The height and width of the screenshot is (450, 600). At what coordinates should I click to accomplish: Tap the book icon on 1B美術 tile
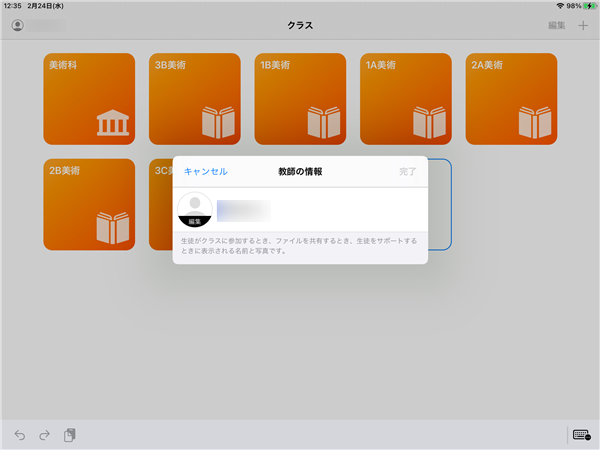click(x=324, y=122)
